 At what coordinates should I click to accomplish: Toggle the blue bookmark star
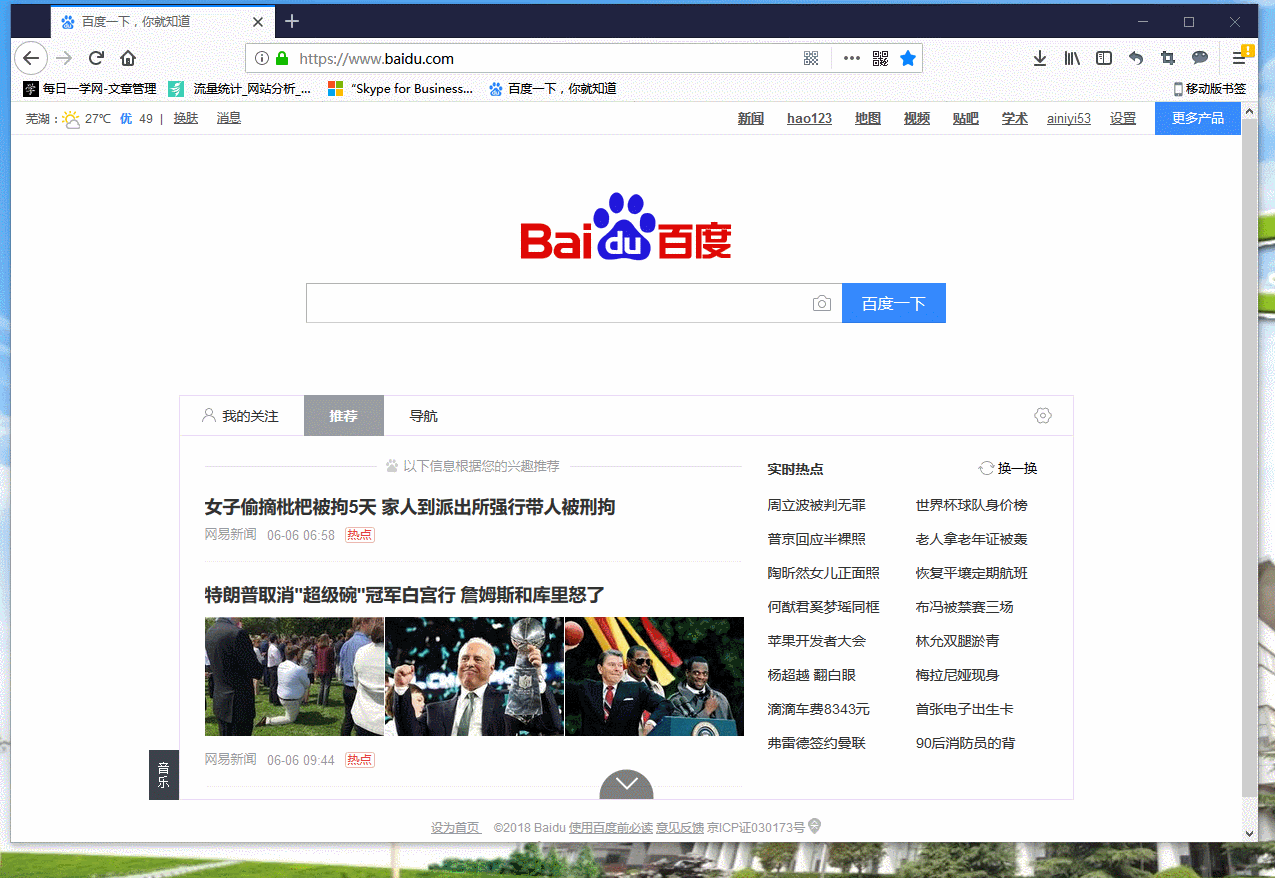908,59
